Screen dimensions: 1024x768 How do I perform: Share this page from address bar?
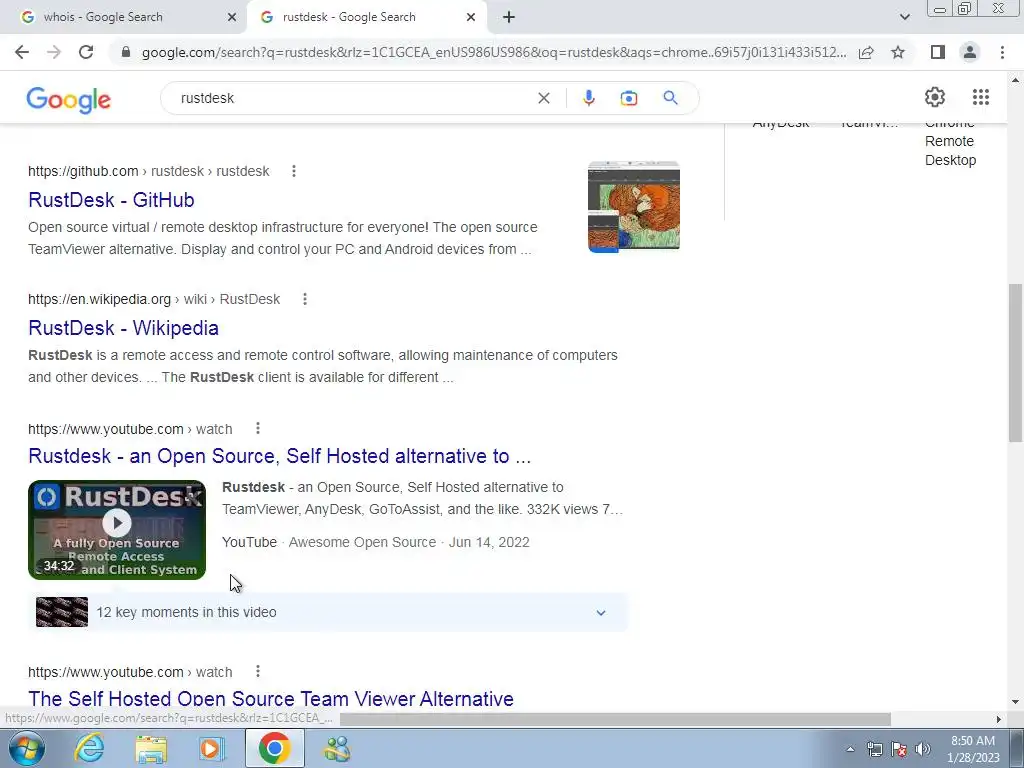click(x=866, y=52)
